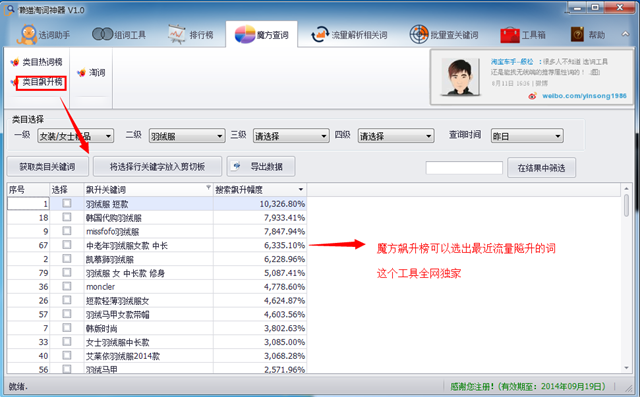The height and width of the screenshot is (397, 640).
Task: Open the 三级 请选择 dropdown
Action: pyautogui.click(x=291, y=136)
